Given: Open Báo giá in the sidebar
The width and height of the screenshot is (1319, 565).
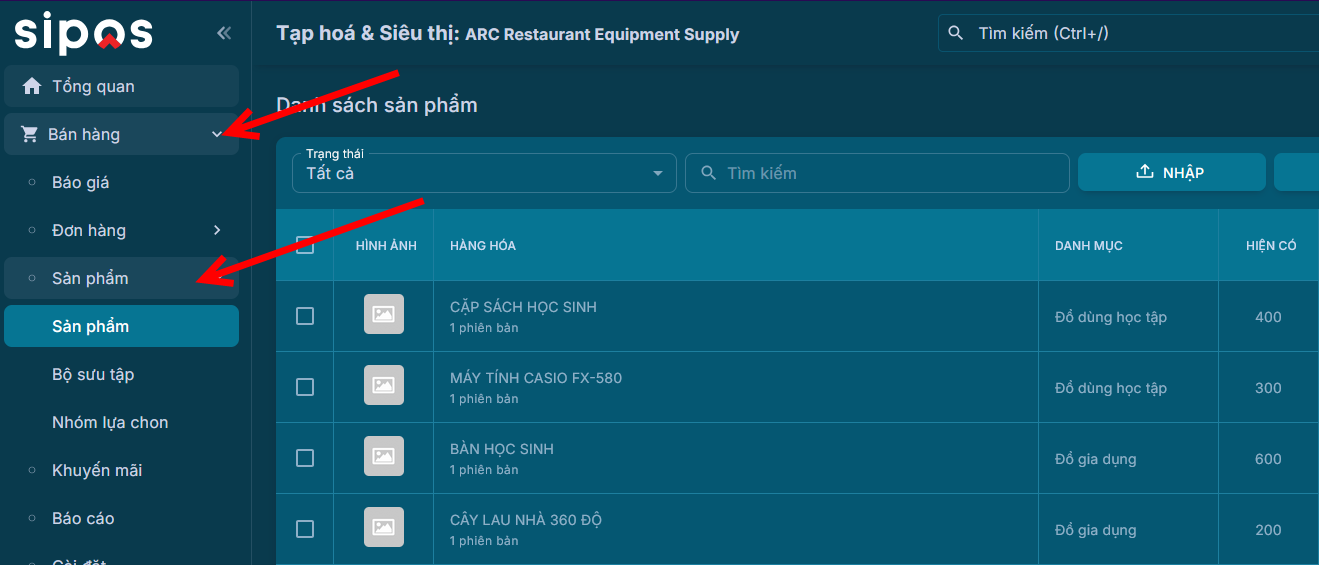Looking at the screenshot, I should coord(81,182).
